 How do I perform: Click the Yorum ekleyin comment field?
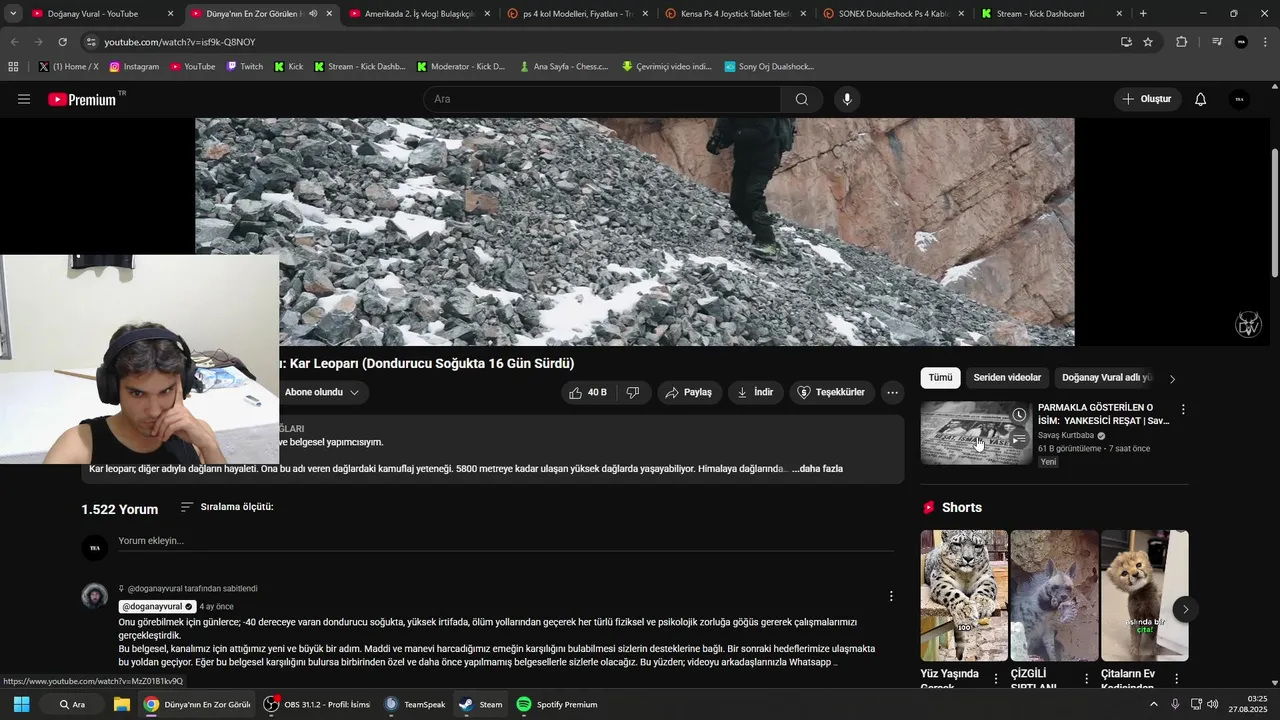click(x=506, y=541)
